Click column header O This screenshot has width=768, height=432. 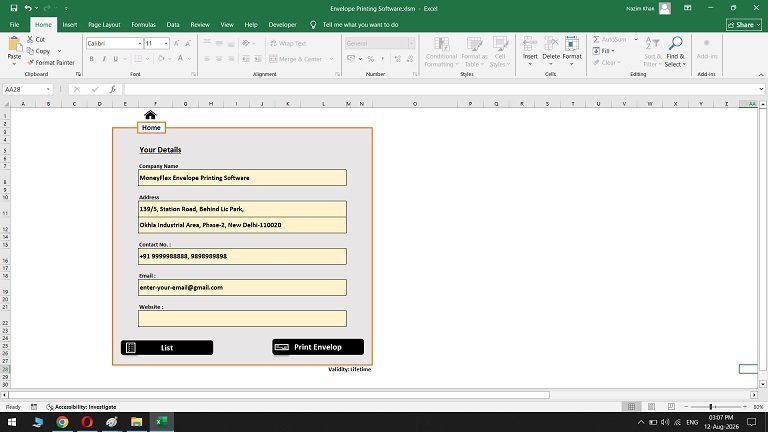click(415, 104)
